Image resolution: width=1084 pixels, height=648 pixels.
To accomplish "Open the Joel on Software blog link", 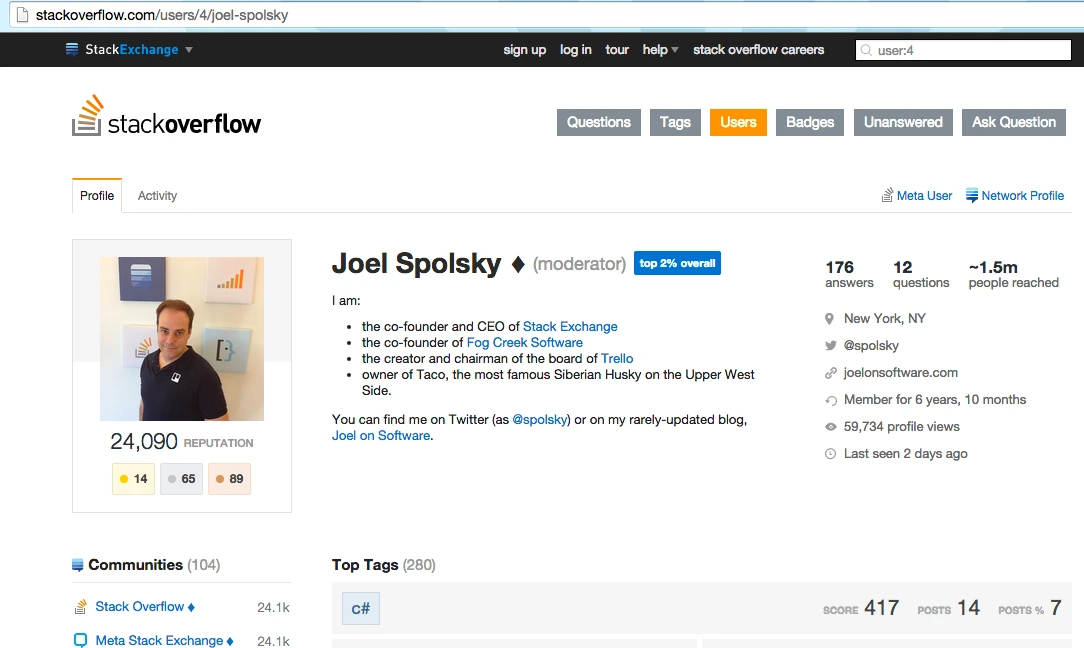I will coord(381,436).
